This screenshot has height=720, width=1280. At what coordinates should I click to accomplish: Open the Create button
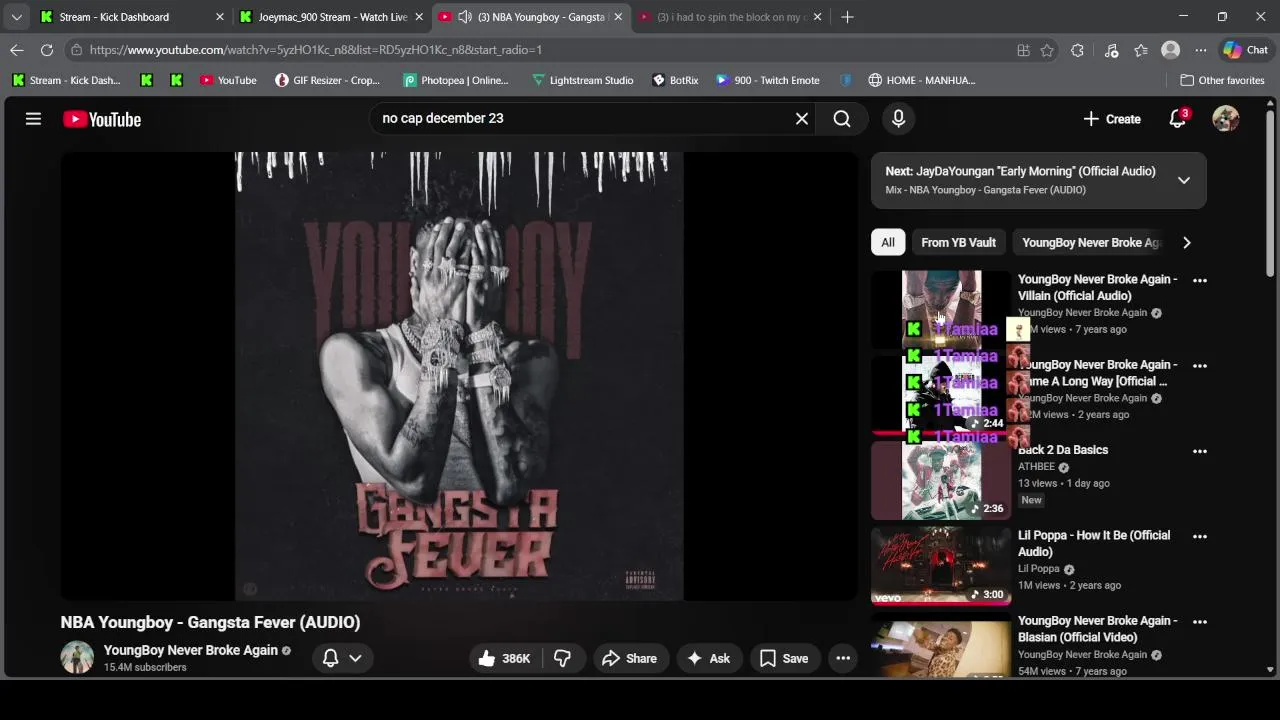(1111, 119)
